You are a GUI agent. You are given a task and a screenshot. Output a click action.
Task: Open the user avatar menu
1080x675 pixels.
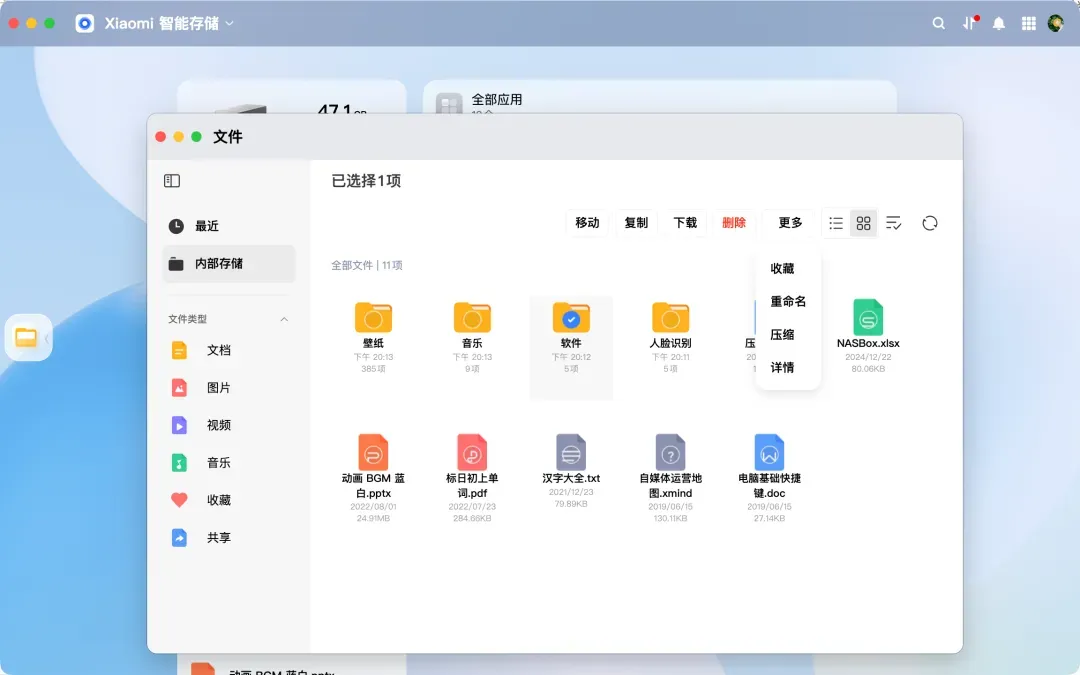[x=1055, y=23]
